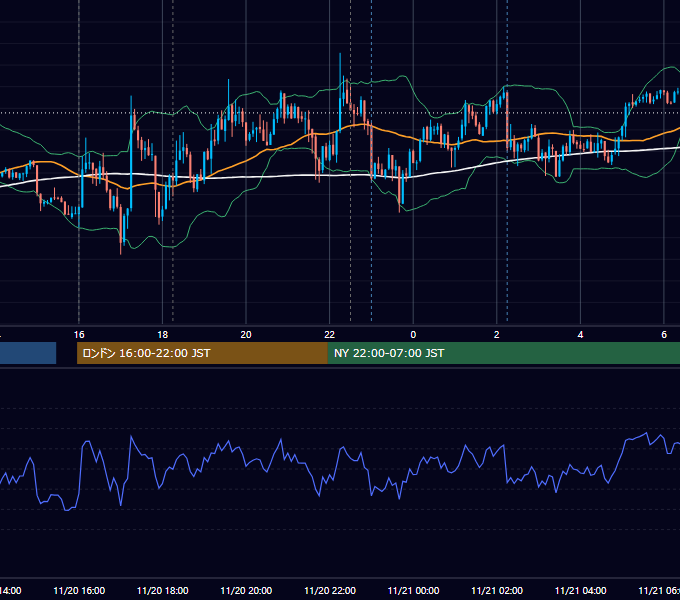The width and height of the screenshot is (680, 600).
Task: Click the '11/20 16:00' date label
Action: 79,590
